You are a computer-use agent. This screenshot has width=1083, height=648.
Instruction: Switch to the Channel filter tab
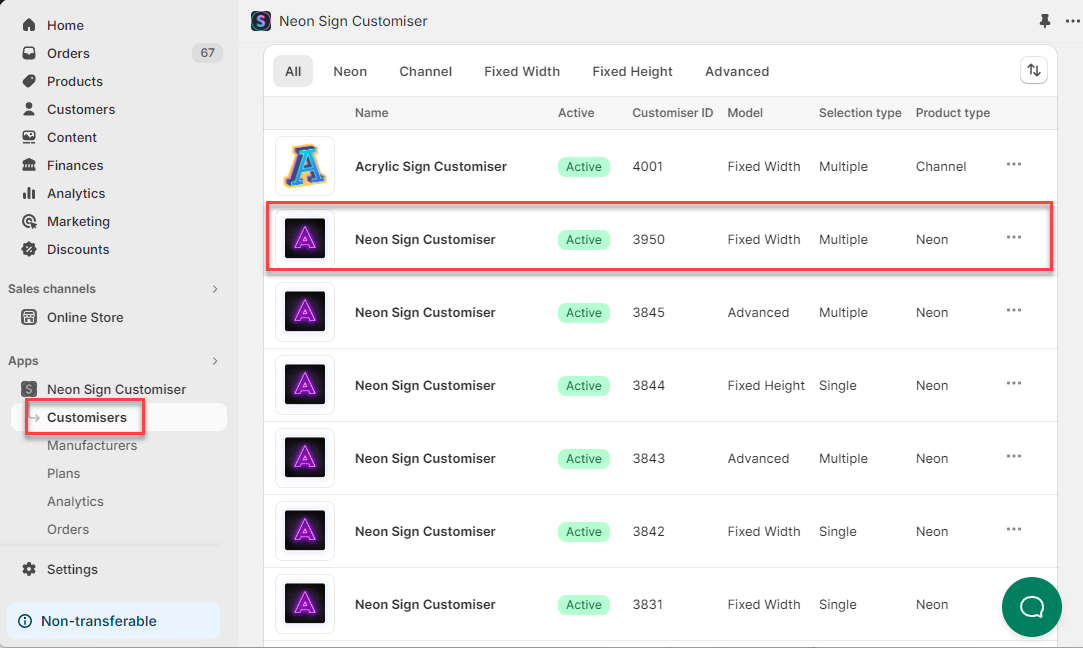click(425, 71)
